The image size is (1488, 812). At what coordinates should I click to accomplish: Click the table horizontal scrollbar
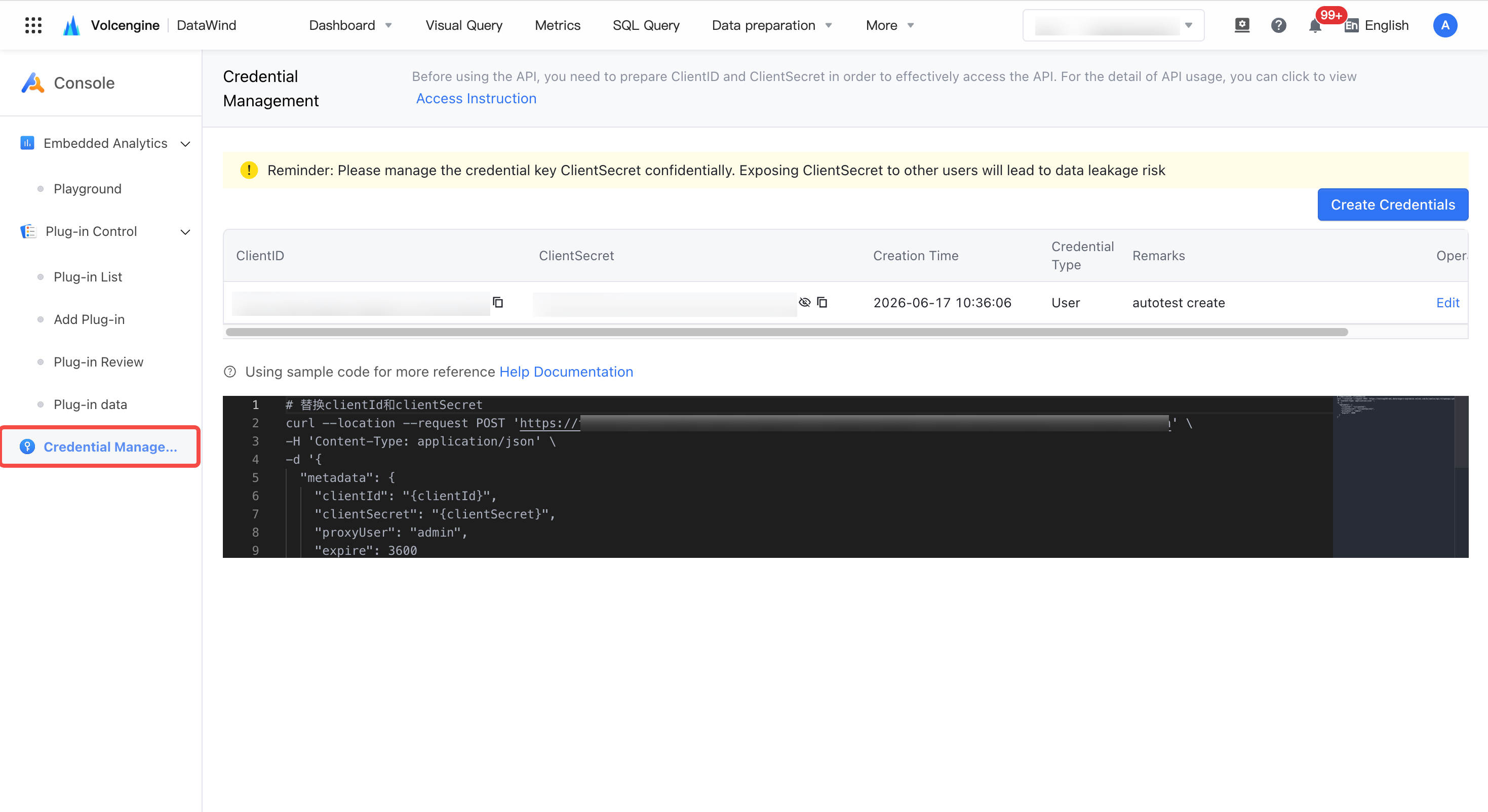(787, 332)
